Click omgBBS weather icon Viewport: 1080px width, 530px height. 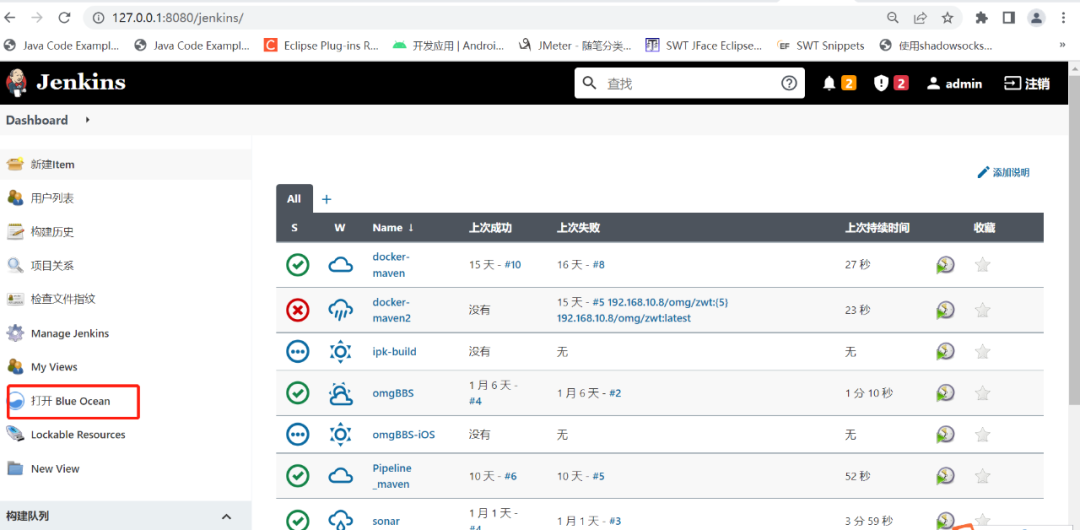coord(340,393)
